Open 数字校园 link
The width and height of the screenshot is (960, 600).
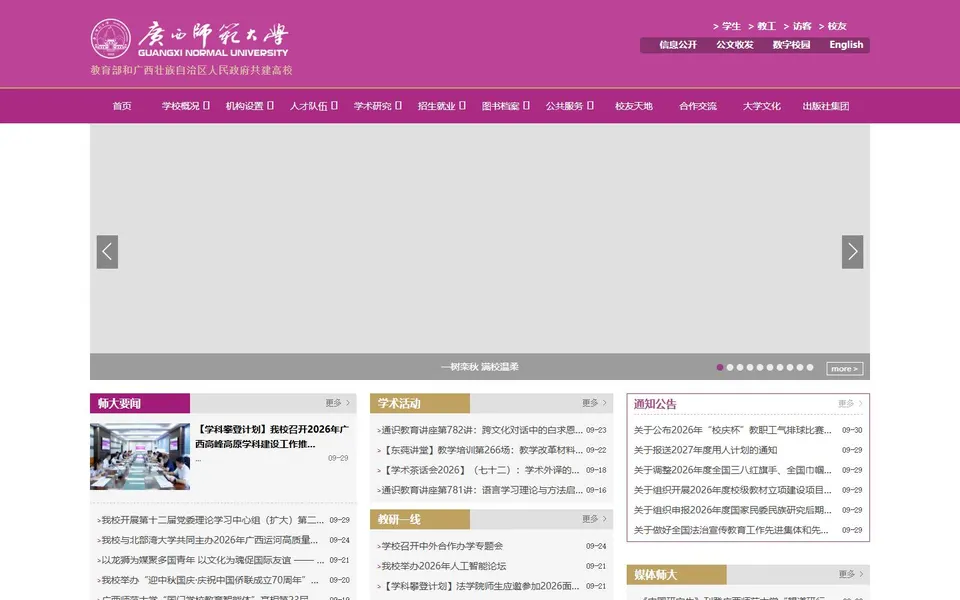(x=791, y=45)
